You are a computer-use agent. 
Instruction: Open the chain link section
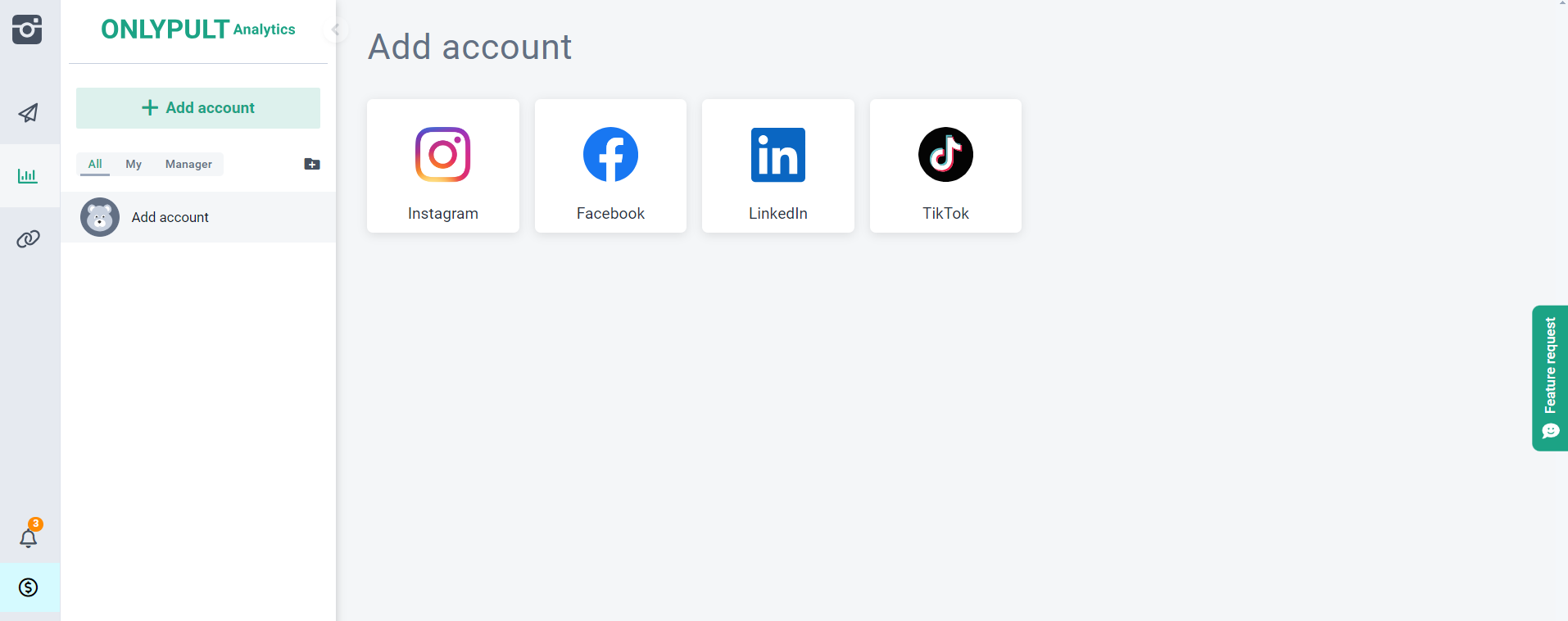pos(28,239)
